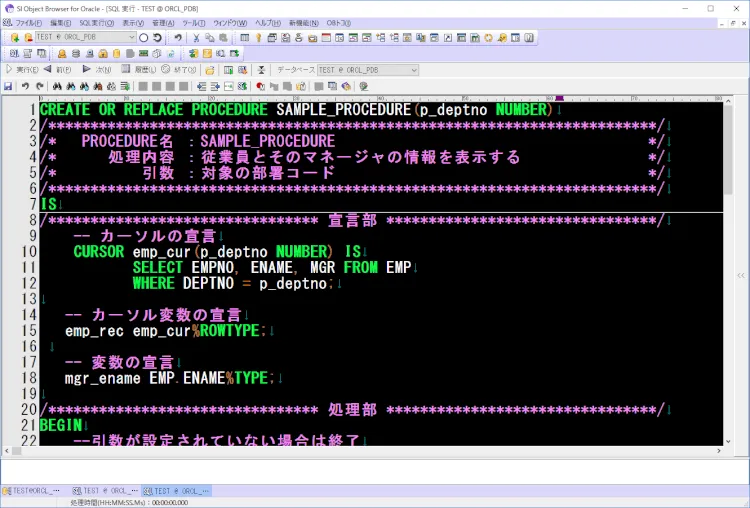Click the first binoculars find icon
Viewport: 750px width, 508px height.
tap(57, 87)
